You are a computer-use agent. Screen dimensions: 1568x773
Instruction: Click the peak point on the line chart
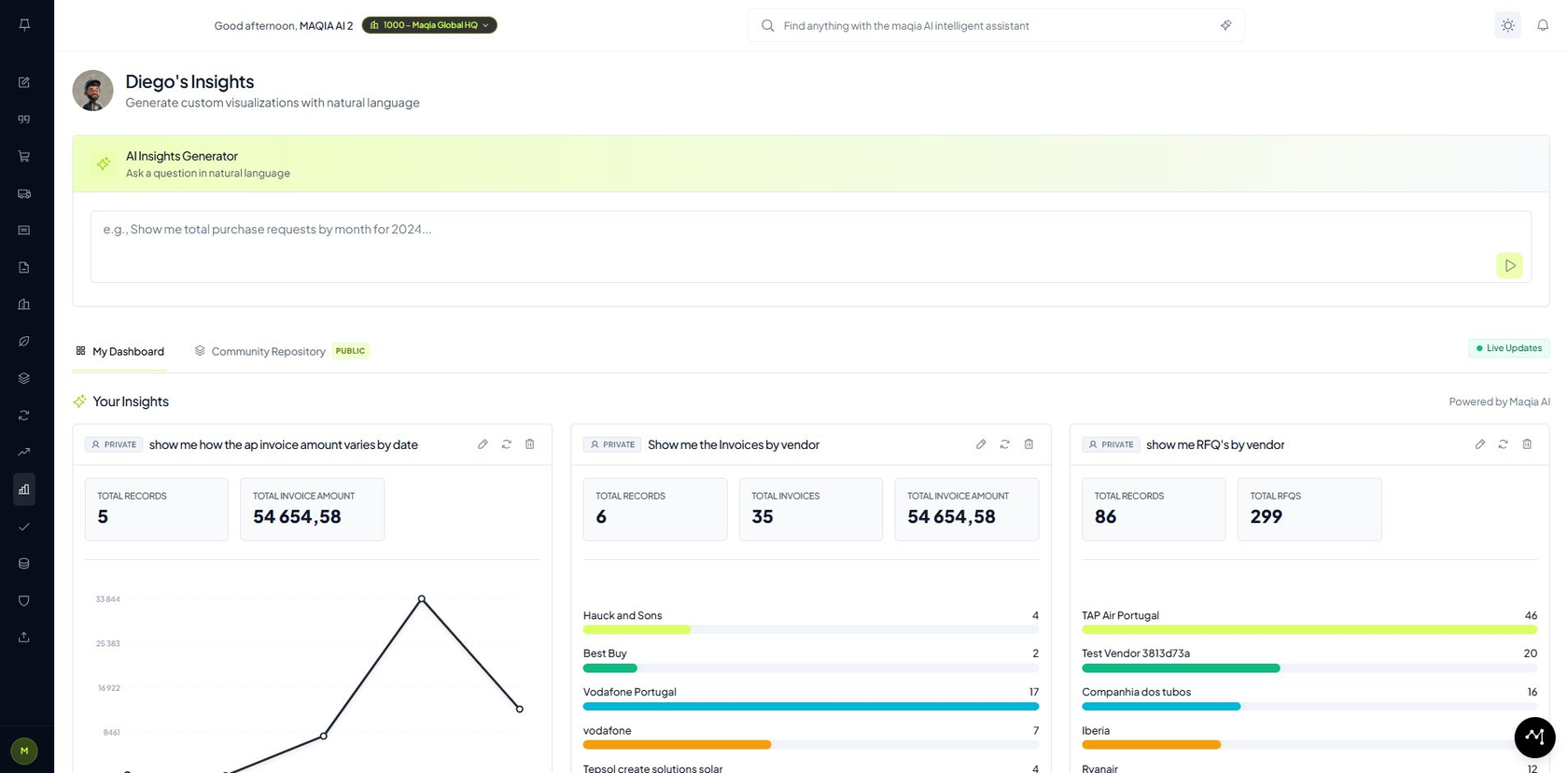click(x=422, y=598)
